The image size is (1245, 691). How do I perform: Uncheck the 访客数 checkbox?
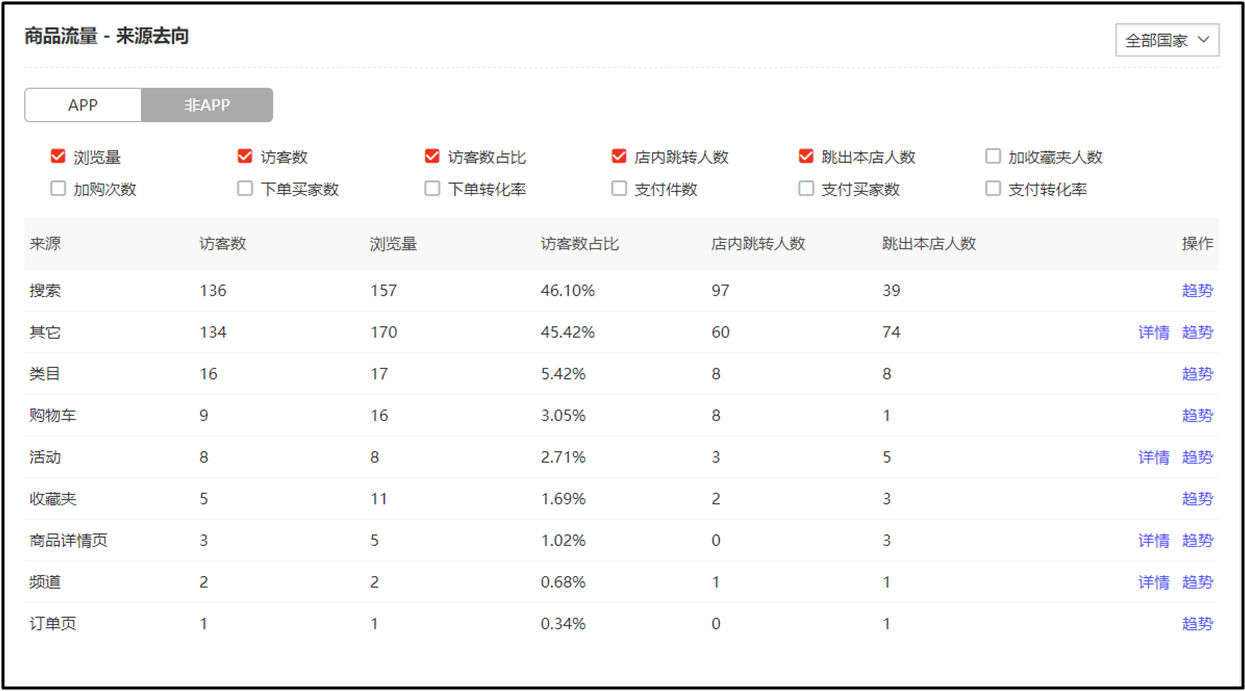(245, 156)
